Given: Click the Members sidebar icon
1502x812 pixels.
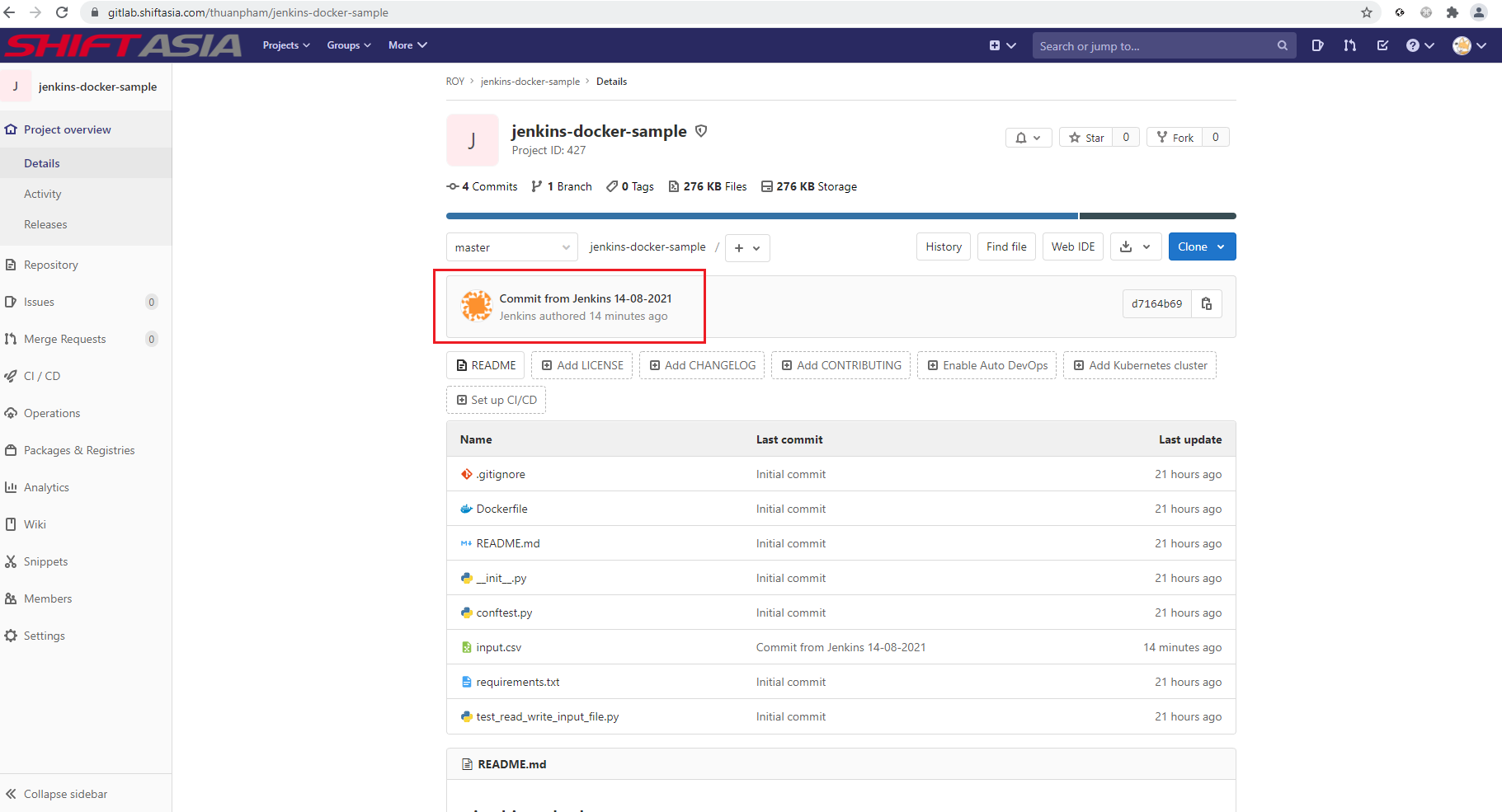Looking at the screenshot, I should pyautogui.click(x=11, y=598).
